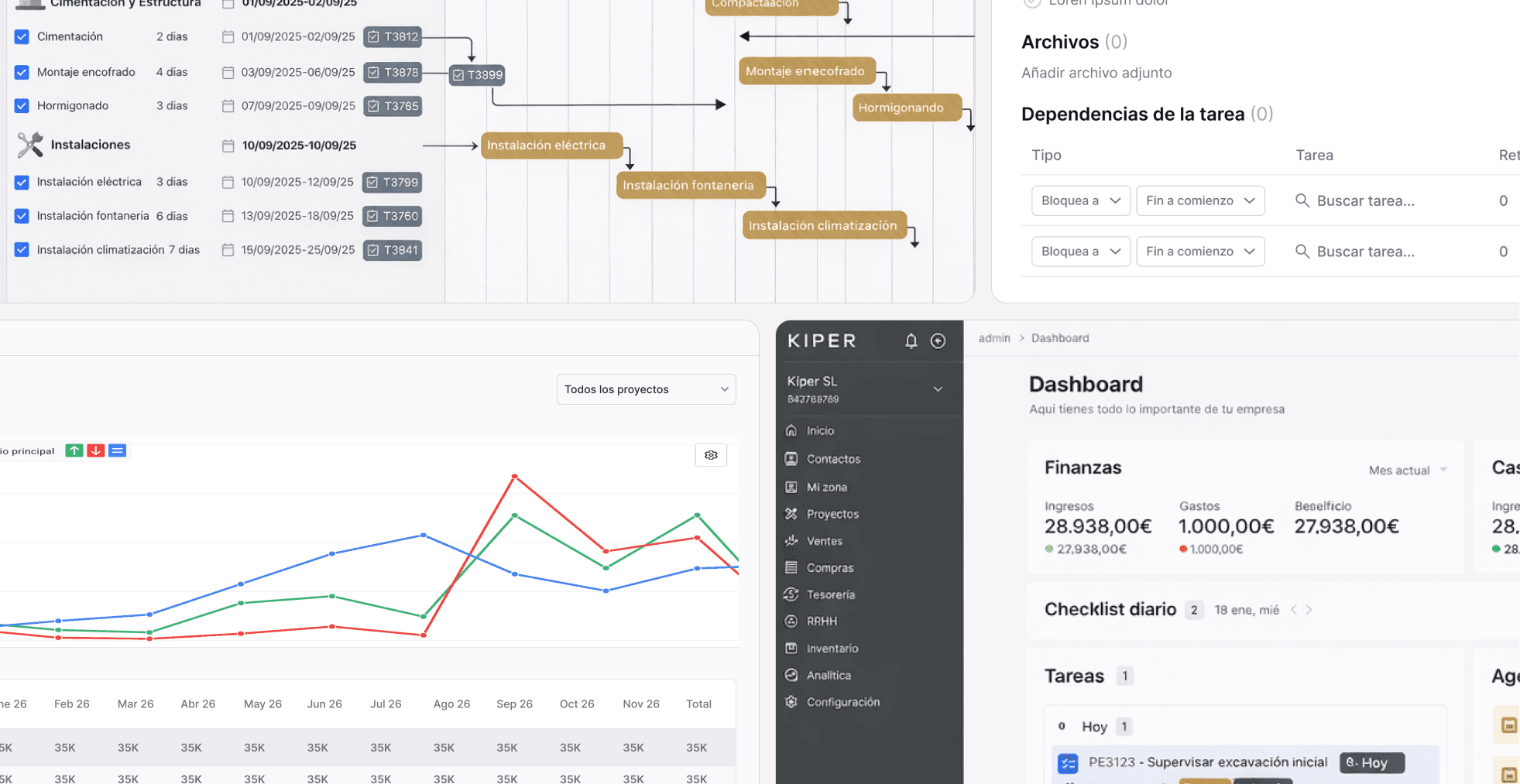Toggle the Hormigonado checkbox
Viewport: 1520px width, 784px height.
tap(22, 106)
